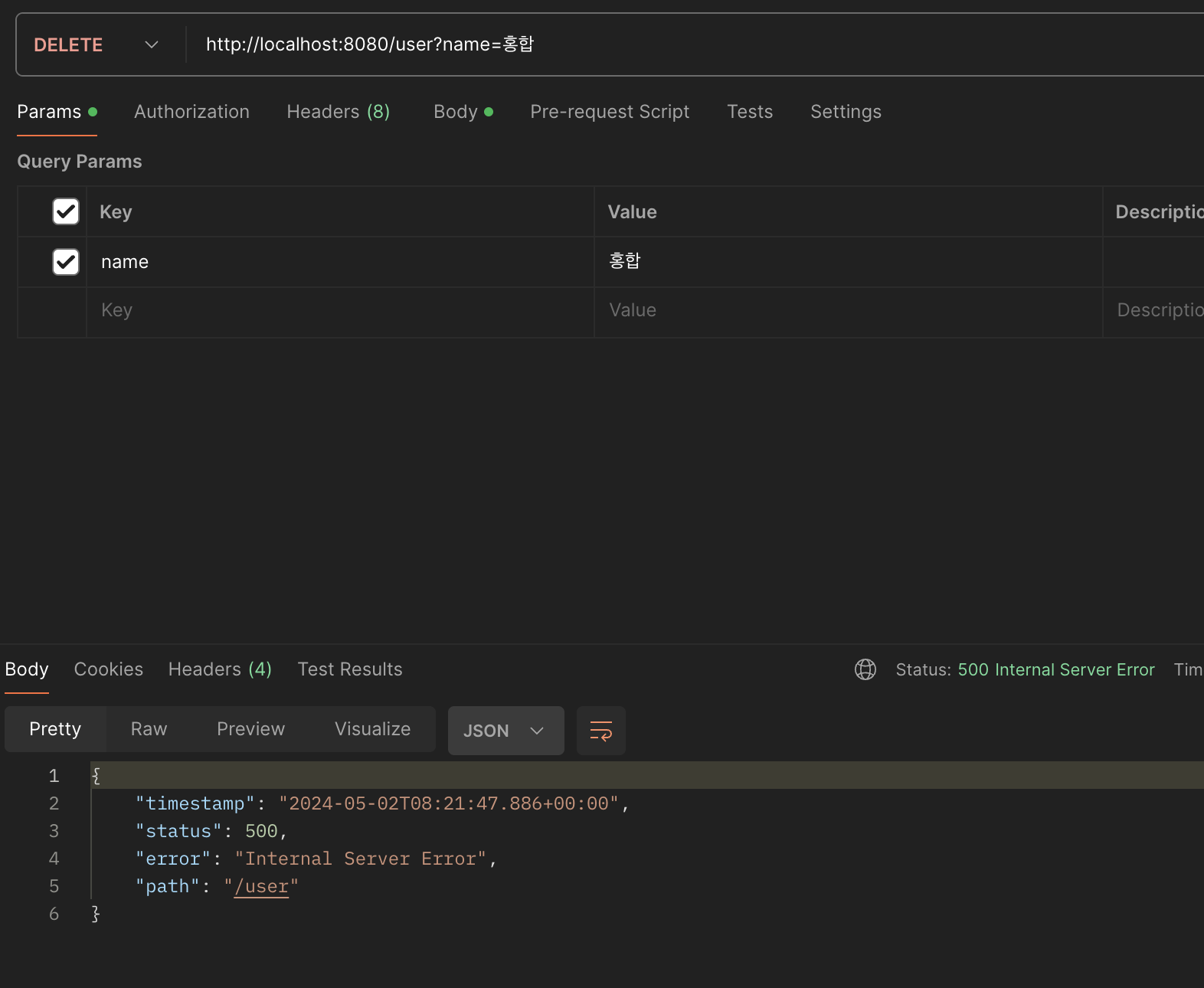Select the response Body tab

(x=27, y=669)
